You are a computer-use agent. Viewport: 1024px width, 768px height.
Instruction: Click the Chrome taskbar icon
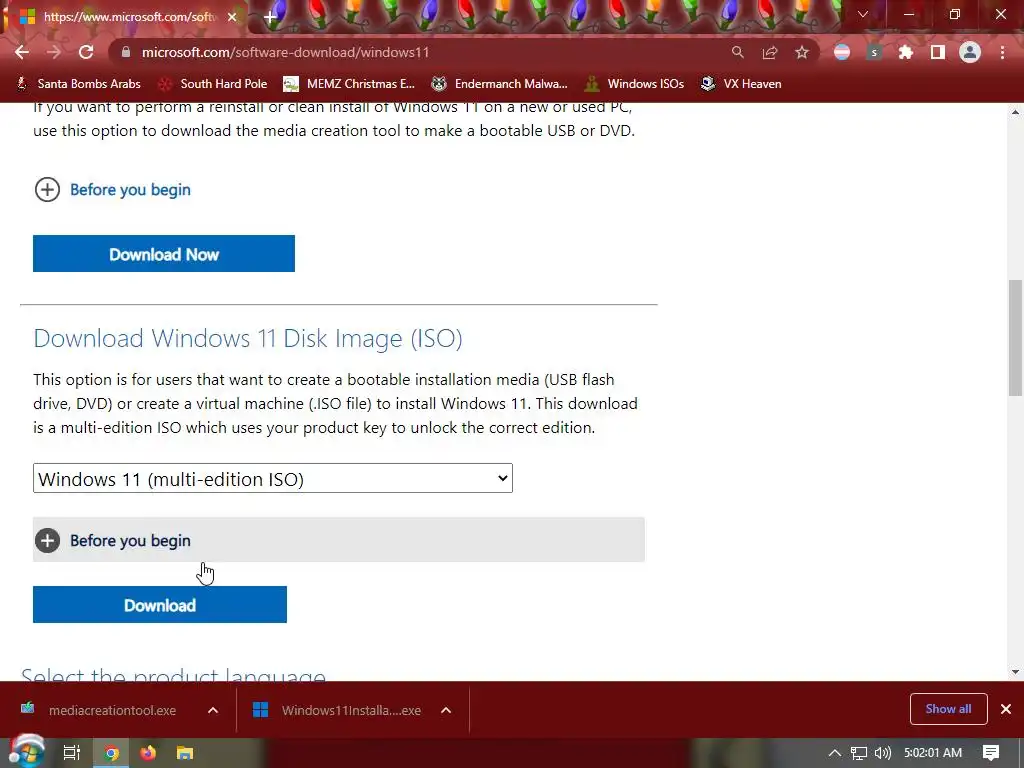coord(112,753)
